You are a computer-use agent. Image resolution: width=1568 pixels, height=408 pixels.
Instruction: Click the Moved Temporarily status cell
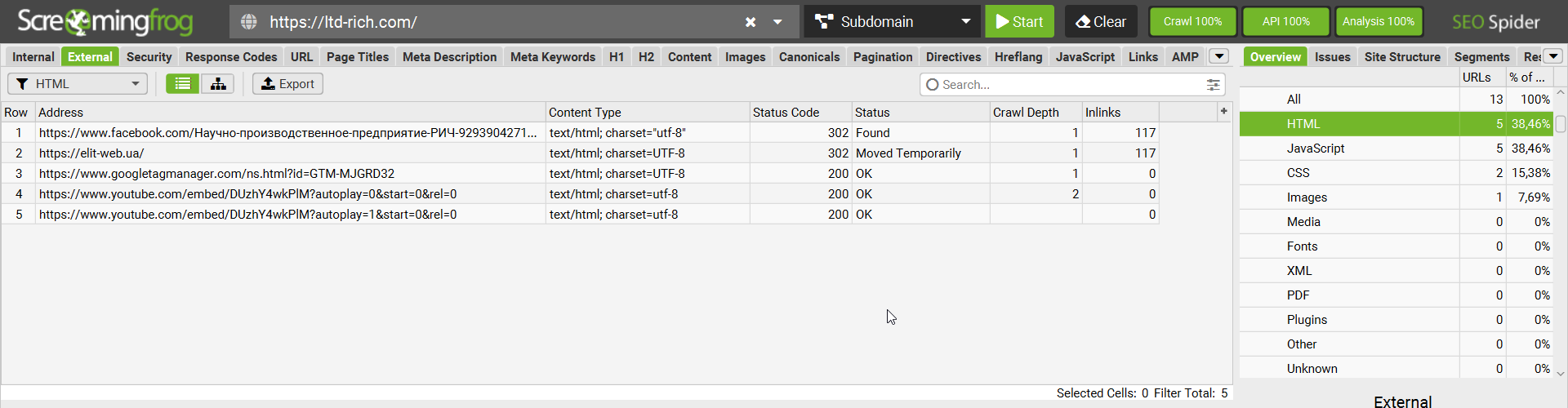click(920, 153)
